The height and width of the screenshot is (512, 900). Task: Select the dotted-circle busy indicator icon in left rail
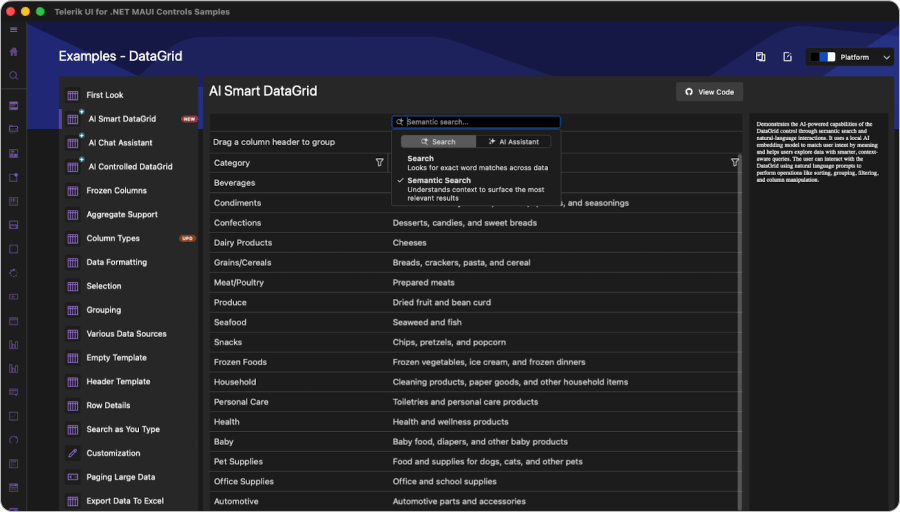click(x=14, y=273)
